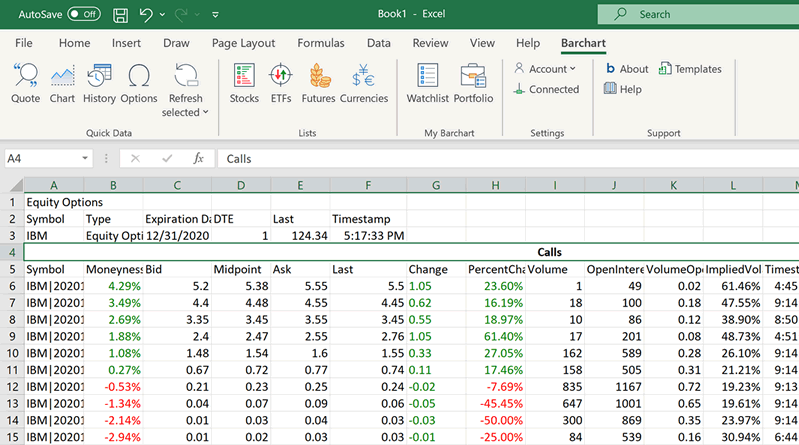Viewport: 799px width, 445px height.
Task: Switch to the Data ribbon tab
Action: click(379, 43)
